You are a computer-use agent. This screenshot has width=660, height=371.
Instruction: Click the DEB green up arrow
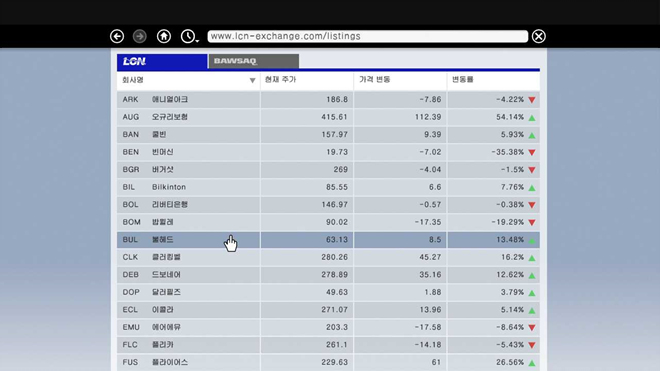532,275
